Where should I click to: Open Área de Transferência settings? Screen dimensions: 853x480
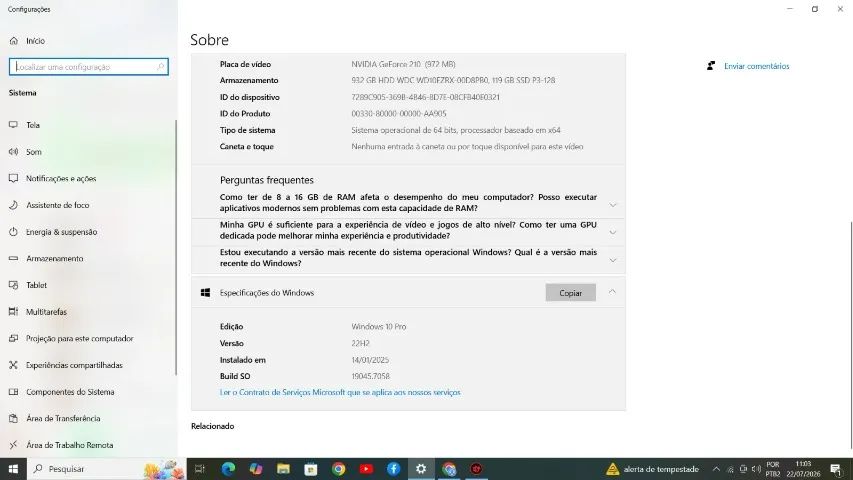pyautogui.click(x=54, y=419)
